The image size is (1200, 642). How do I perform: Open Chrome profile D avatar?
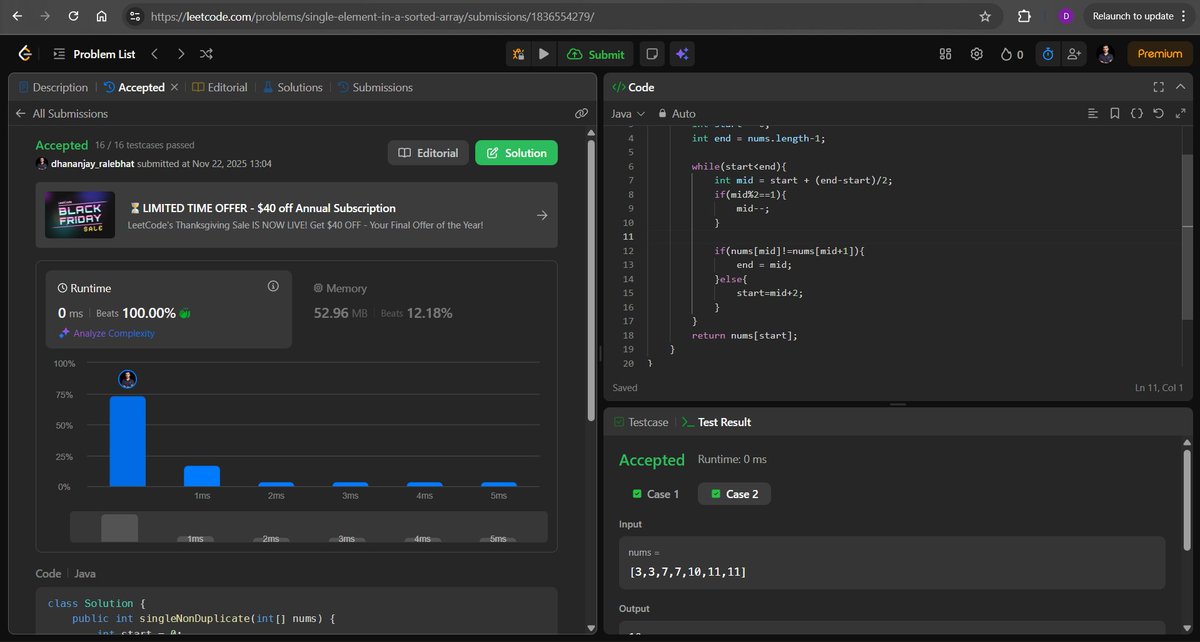[x=1066, y=16]
